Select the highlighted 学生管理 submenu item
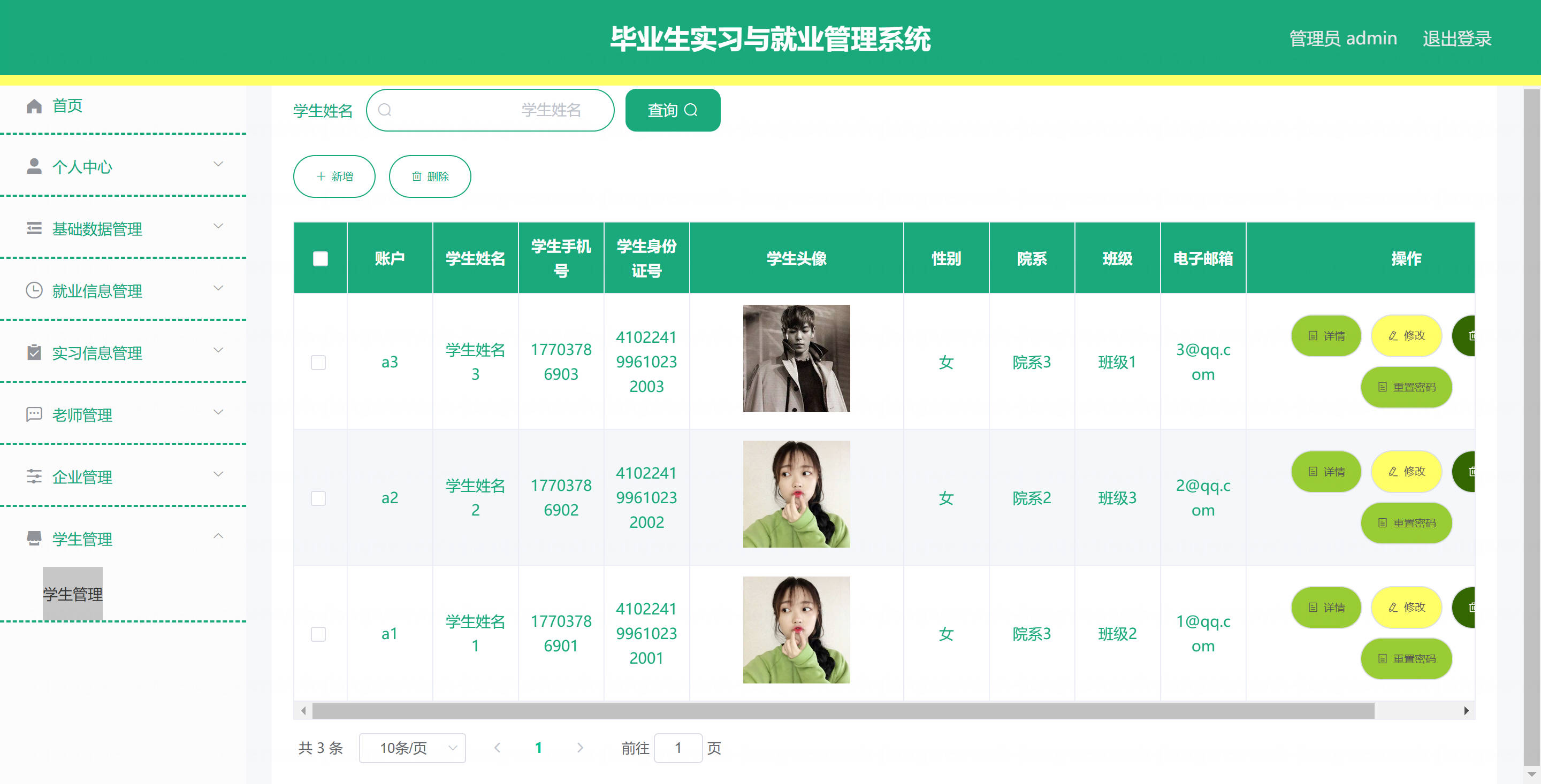The height and width of the screenshot is (784, 1541). tap(72, 594)
